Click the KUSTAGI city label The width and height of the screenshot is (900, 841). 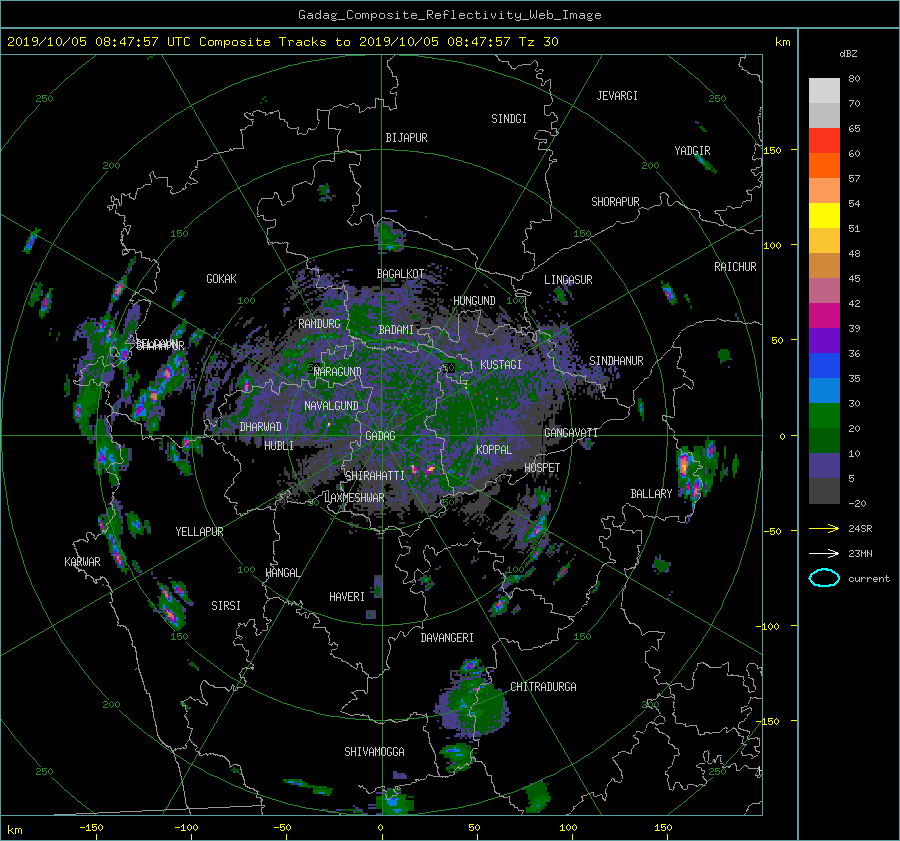click(501, 365)
